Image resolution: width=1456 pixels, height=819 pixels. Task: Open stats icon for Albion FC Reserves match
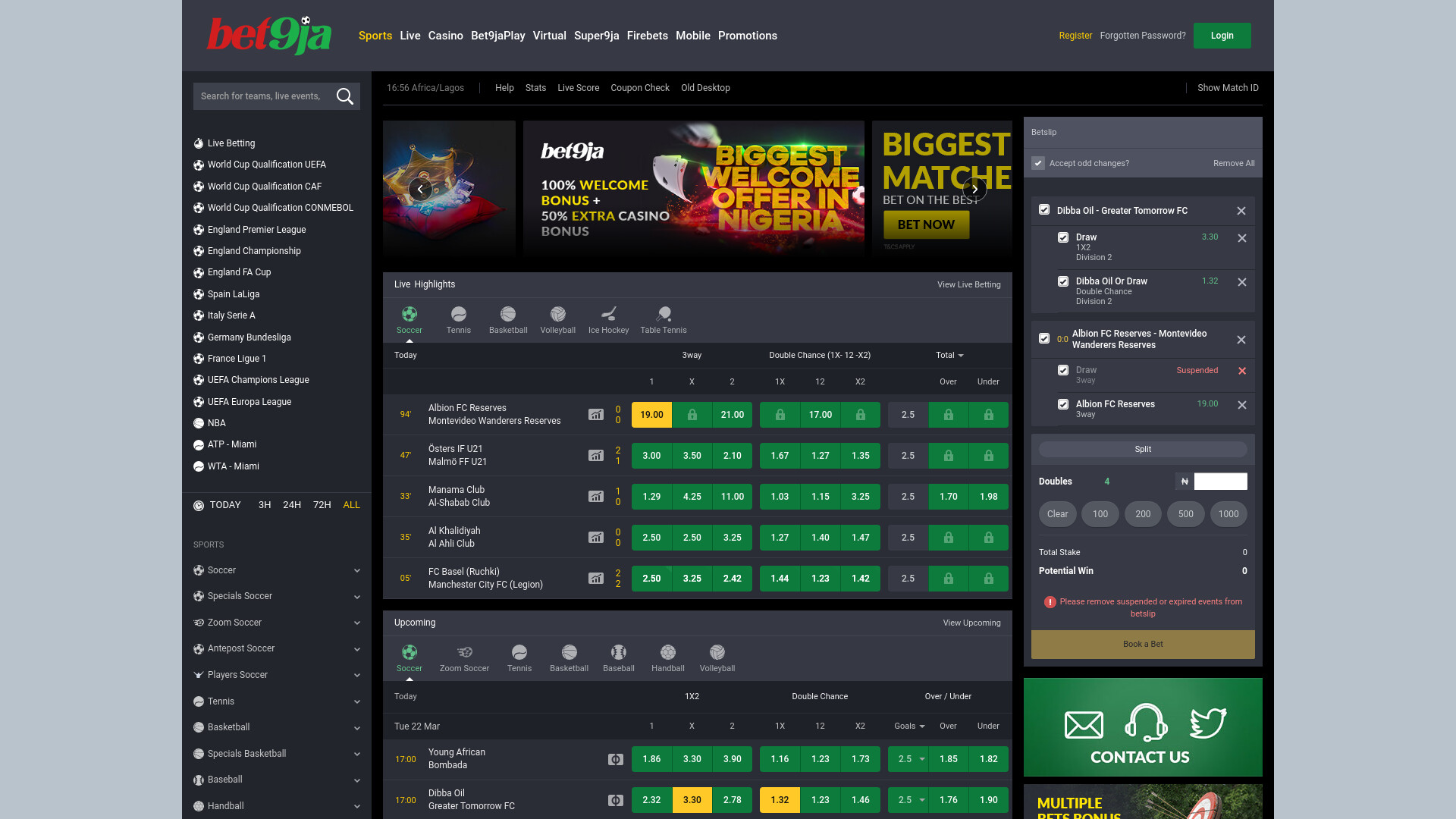pos(596,415)
